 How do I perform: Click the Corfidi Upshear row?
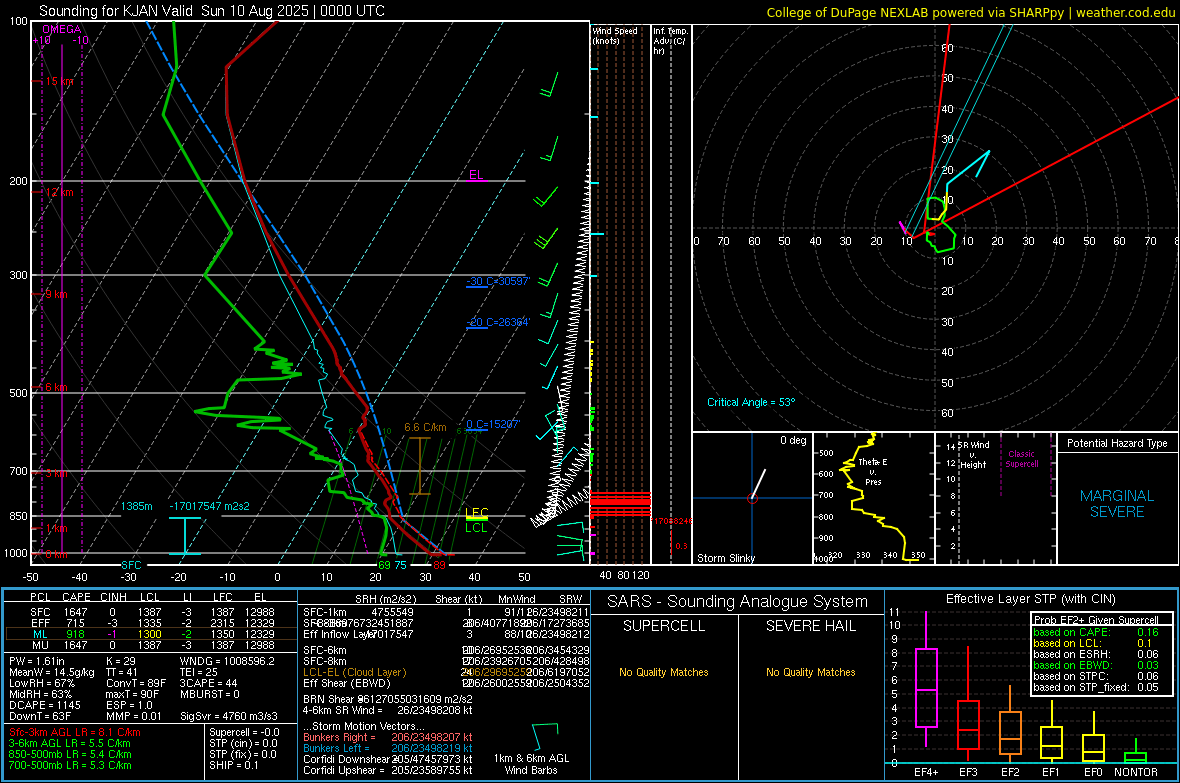388,770
